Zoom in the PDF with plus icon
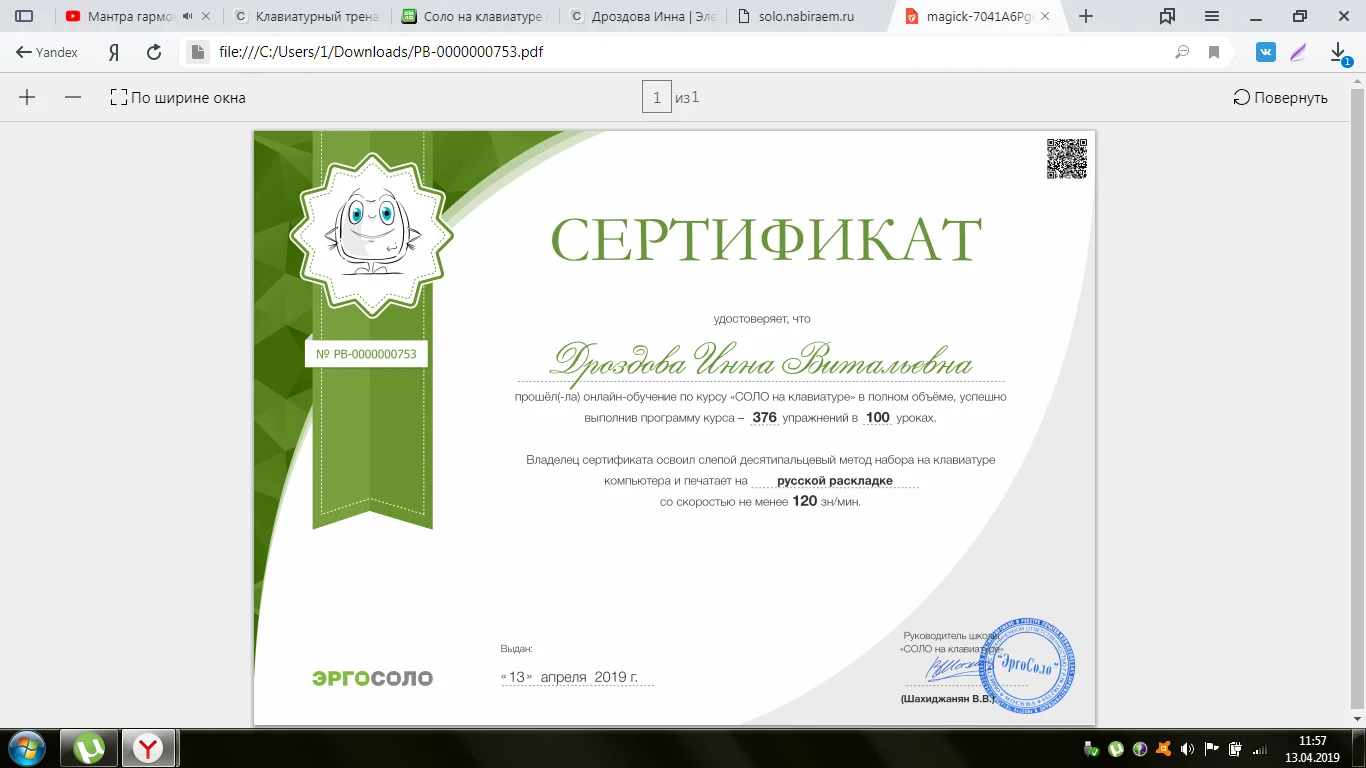This screenshot has height=768, width=1366. tap(27, 97)
